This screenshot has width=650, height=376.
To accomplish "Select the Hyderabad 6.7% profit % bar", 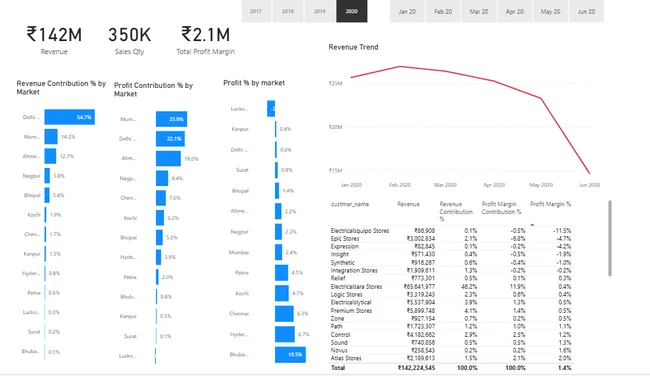I will [x=285, y=334].
